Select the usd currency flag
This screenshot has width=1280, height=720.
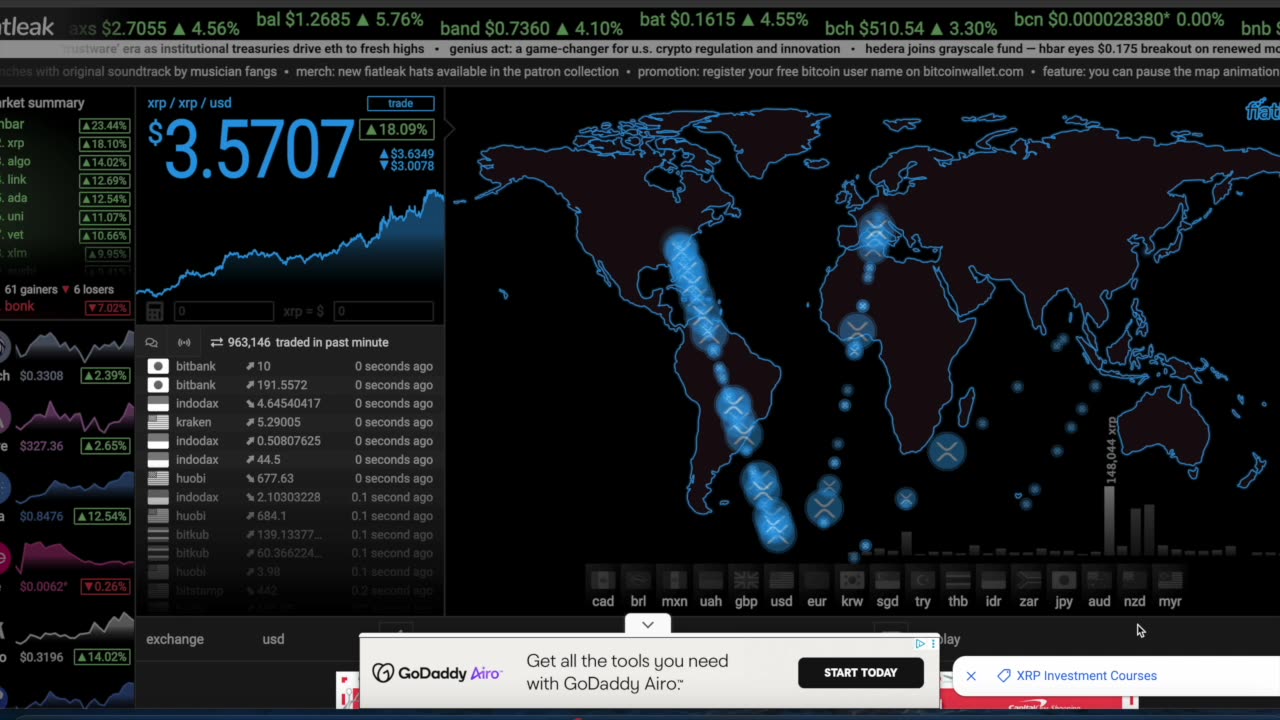[x=781, y=580]
